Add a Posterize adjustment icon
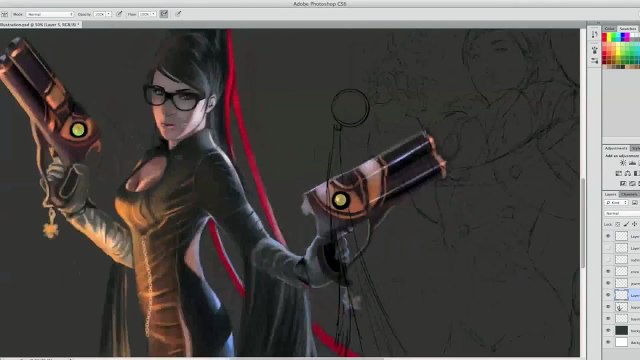Viewport: 640px width, 360px height. click(632, 184)
